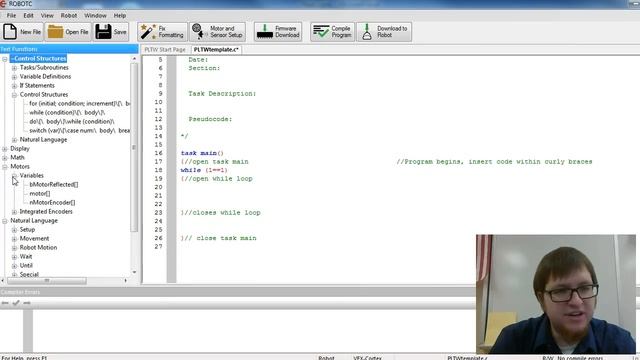Click the Fix Formatting wand icon
640x360 pixels.
tap(148, 32)
